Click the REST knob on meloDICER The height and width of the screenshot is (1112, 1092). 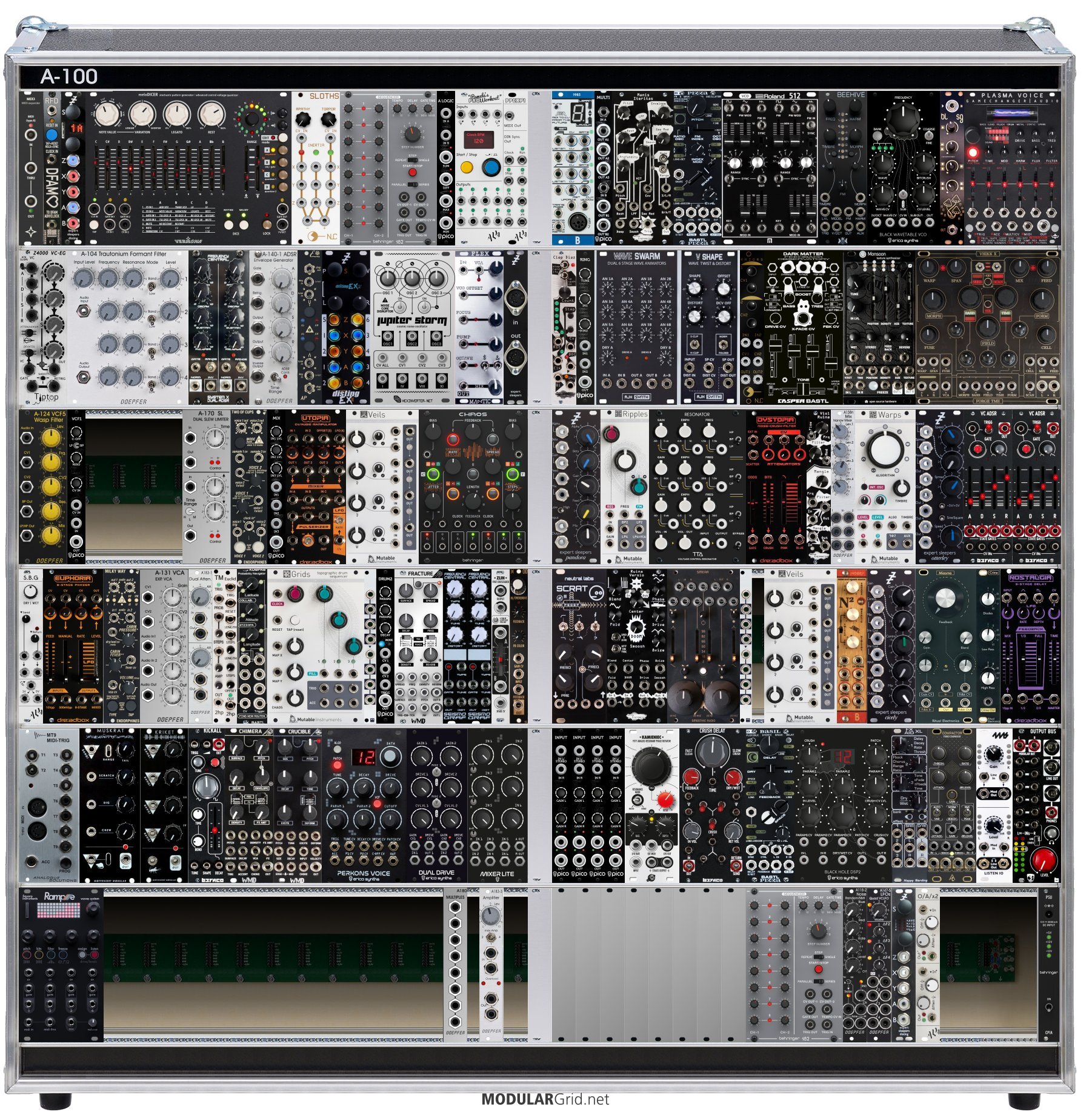211,114
